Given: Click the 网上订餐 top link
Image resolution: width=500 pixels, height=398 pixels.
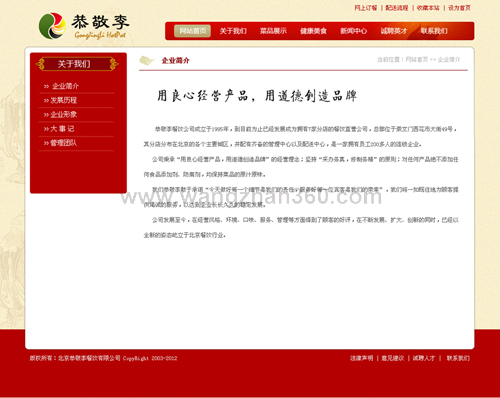Looking at the screenshot, I should tap(366, 8).
